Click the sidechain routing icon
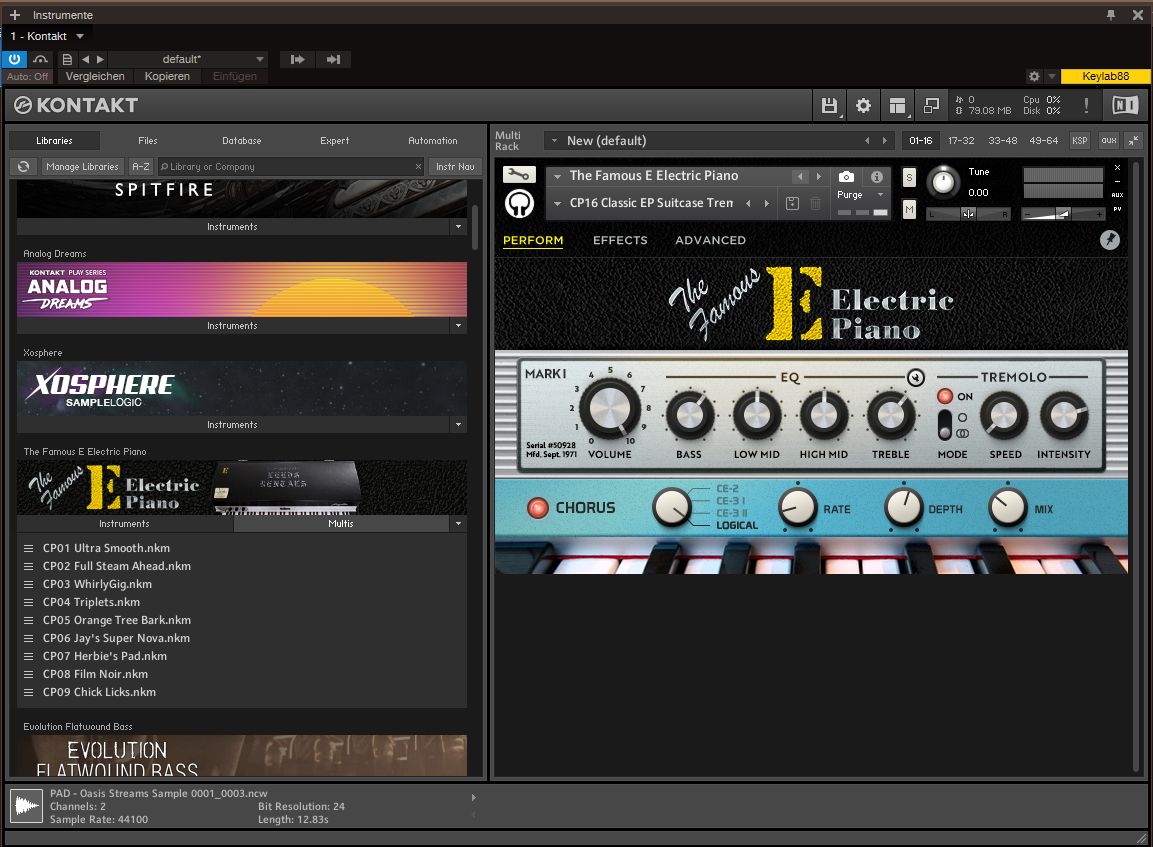The image size is (1153, 847). [40, 60]
